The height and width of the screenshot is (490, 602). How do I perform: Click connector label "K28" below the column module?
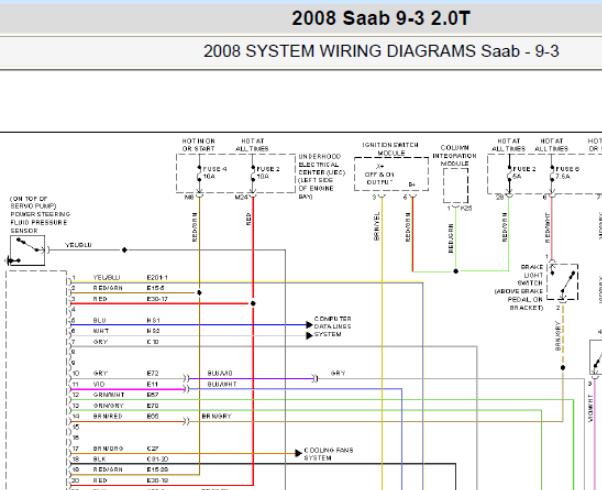466,208
